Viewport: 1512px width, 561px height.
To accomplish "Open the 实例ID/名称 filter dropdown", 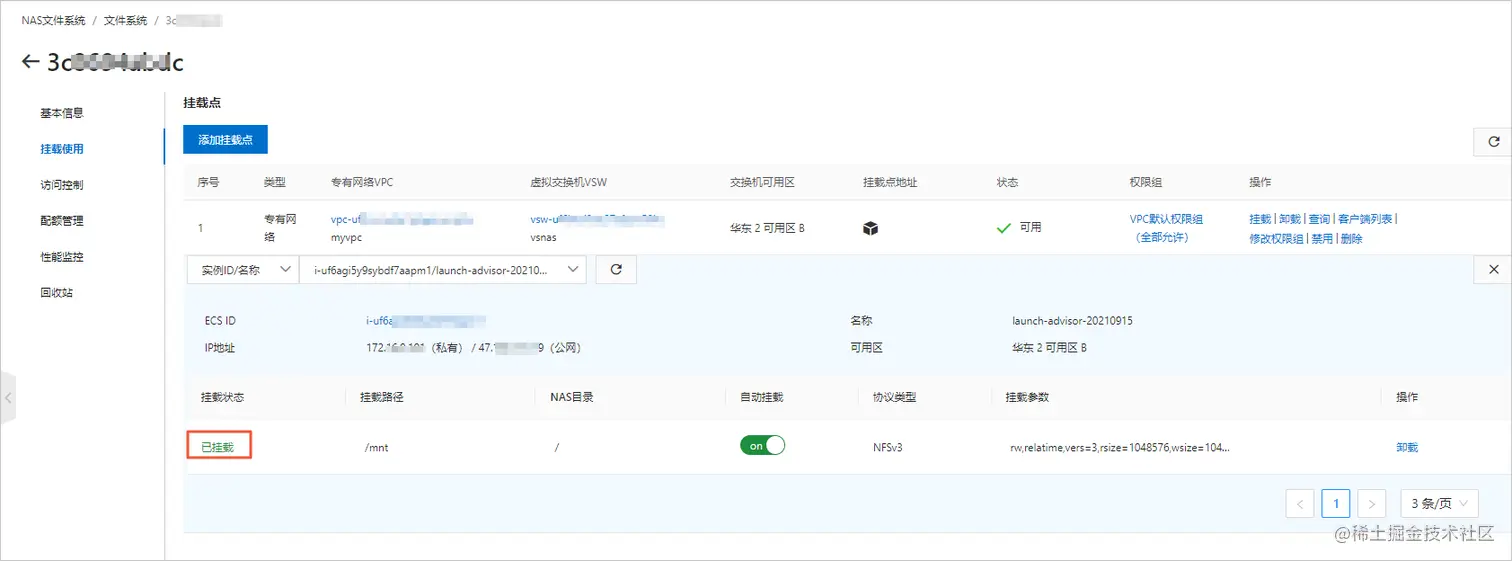I will pyautogui.click(x=241, y=269).
